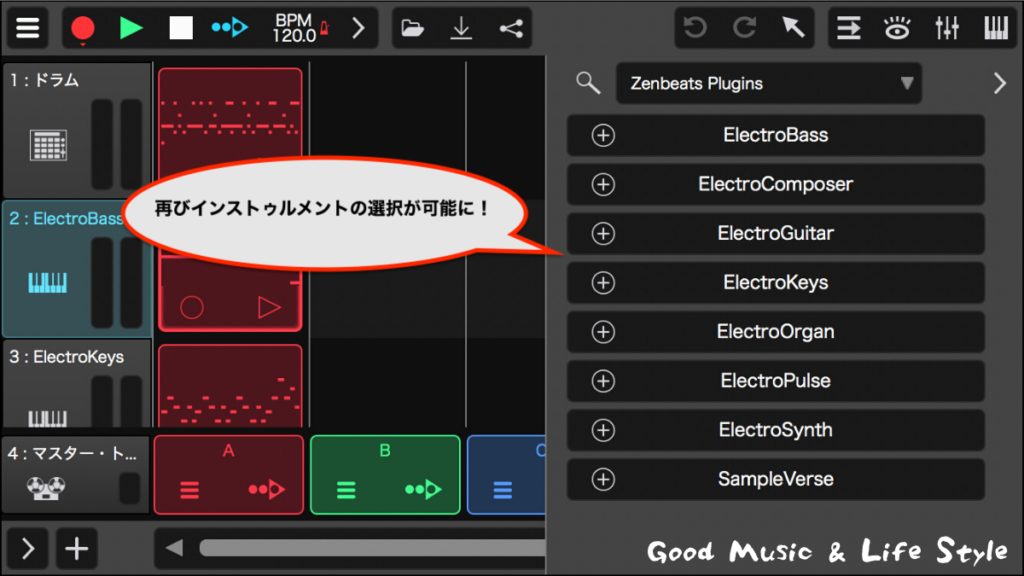
Task: Select ElectroPulse in the plugin list
Action: click(775, 381)
